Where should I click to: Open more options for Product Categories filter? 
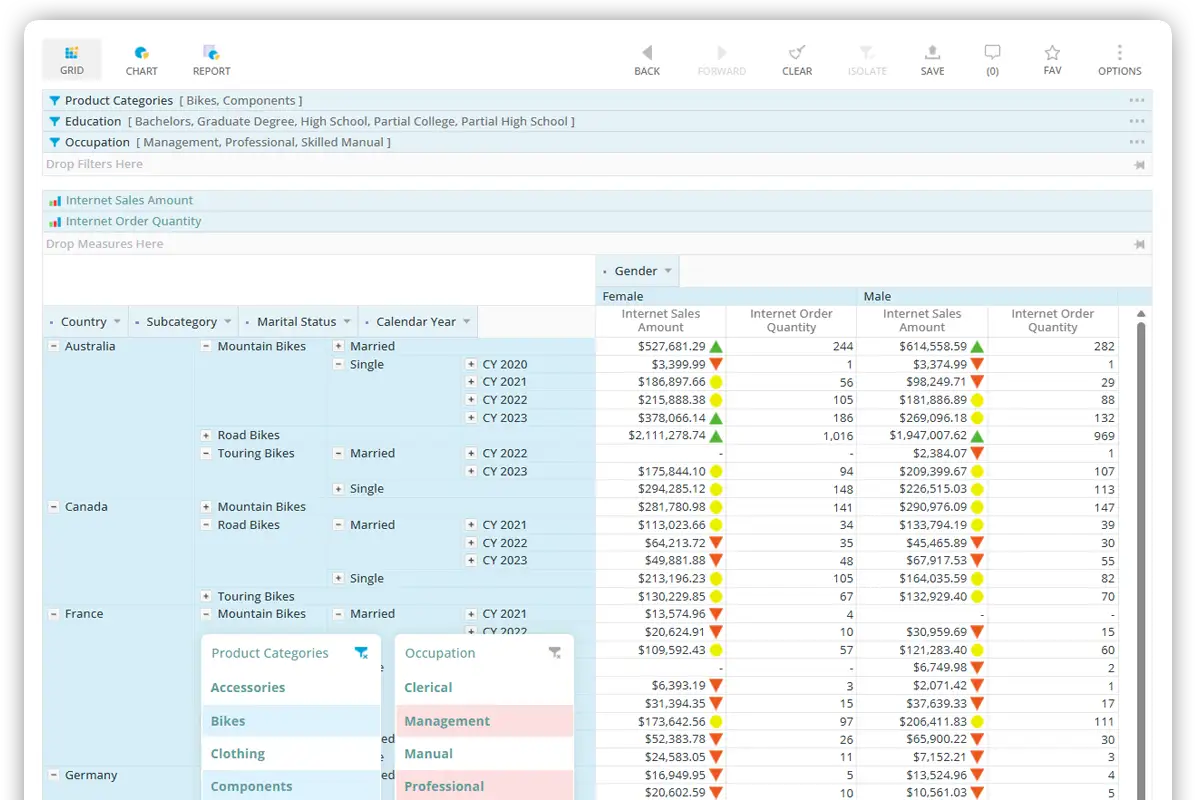[1136, 101]
